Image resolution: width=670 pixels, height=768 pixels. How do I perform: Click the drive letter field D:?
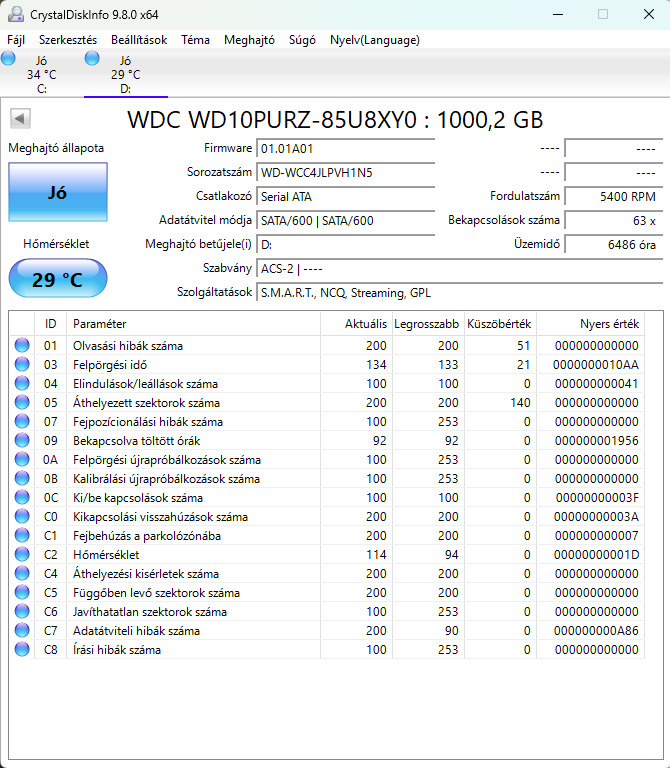346,244
